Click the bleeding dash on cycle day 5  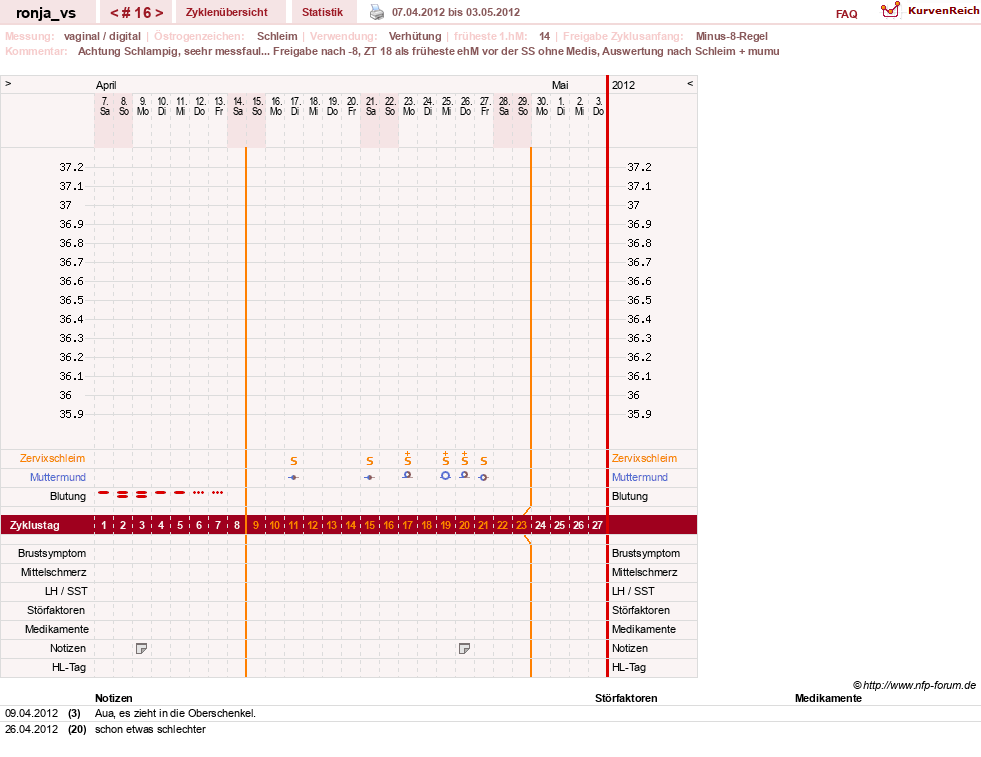(x=180, y=493)
